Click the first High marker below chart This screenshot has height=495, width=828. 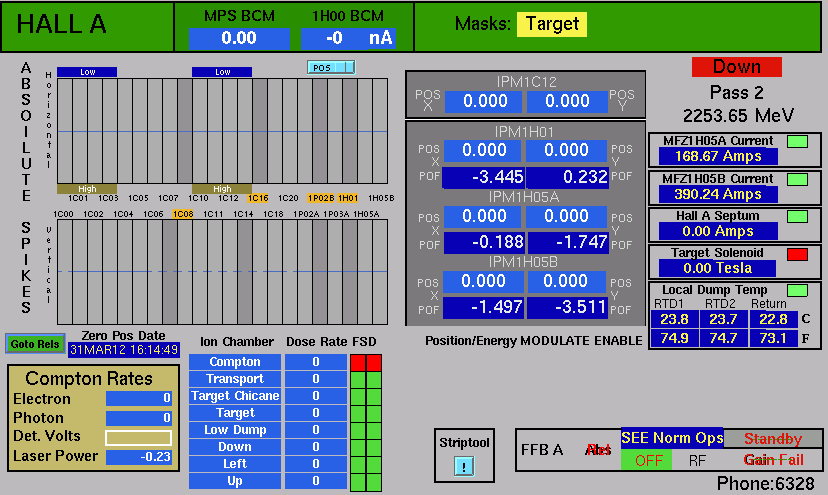tap(87, 189)
